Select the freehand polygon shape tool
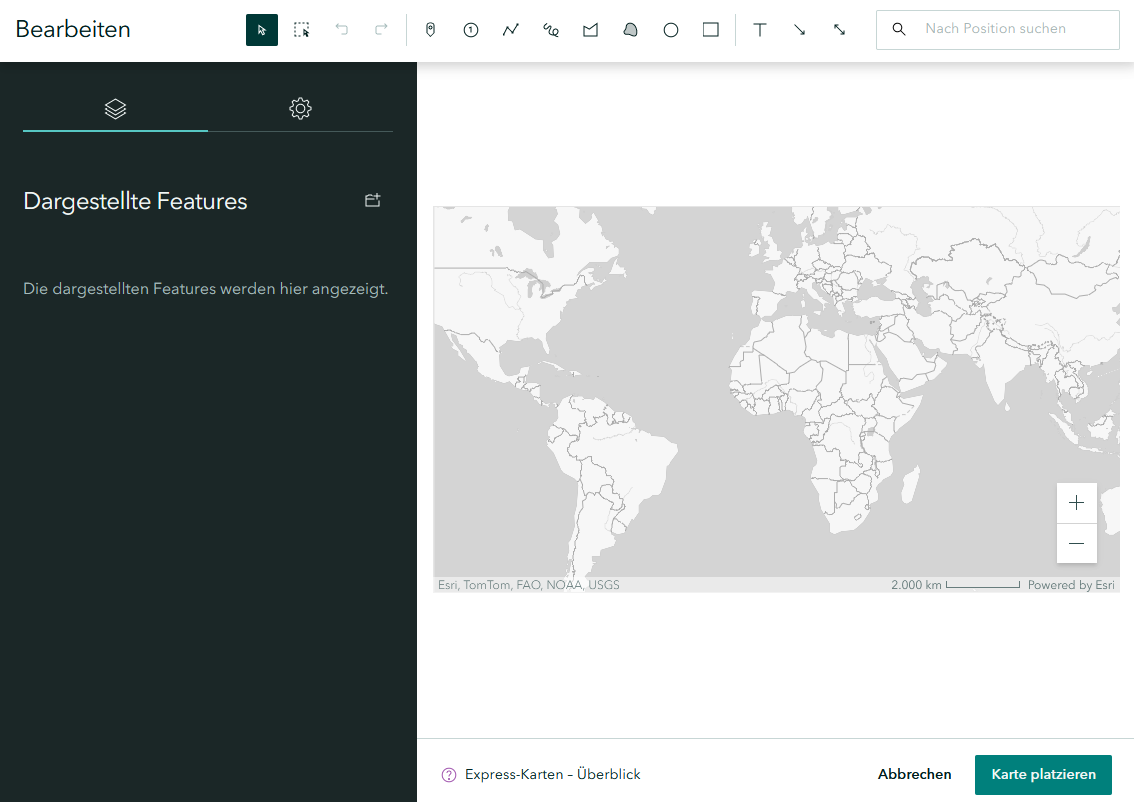 (630, 30)
